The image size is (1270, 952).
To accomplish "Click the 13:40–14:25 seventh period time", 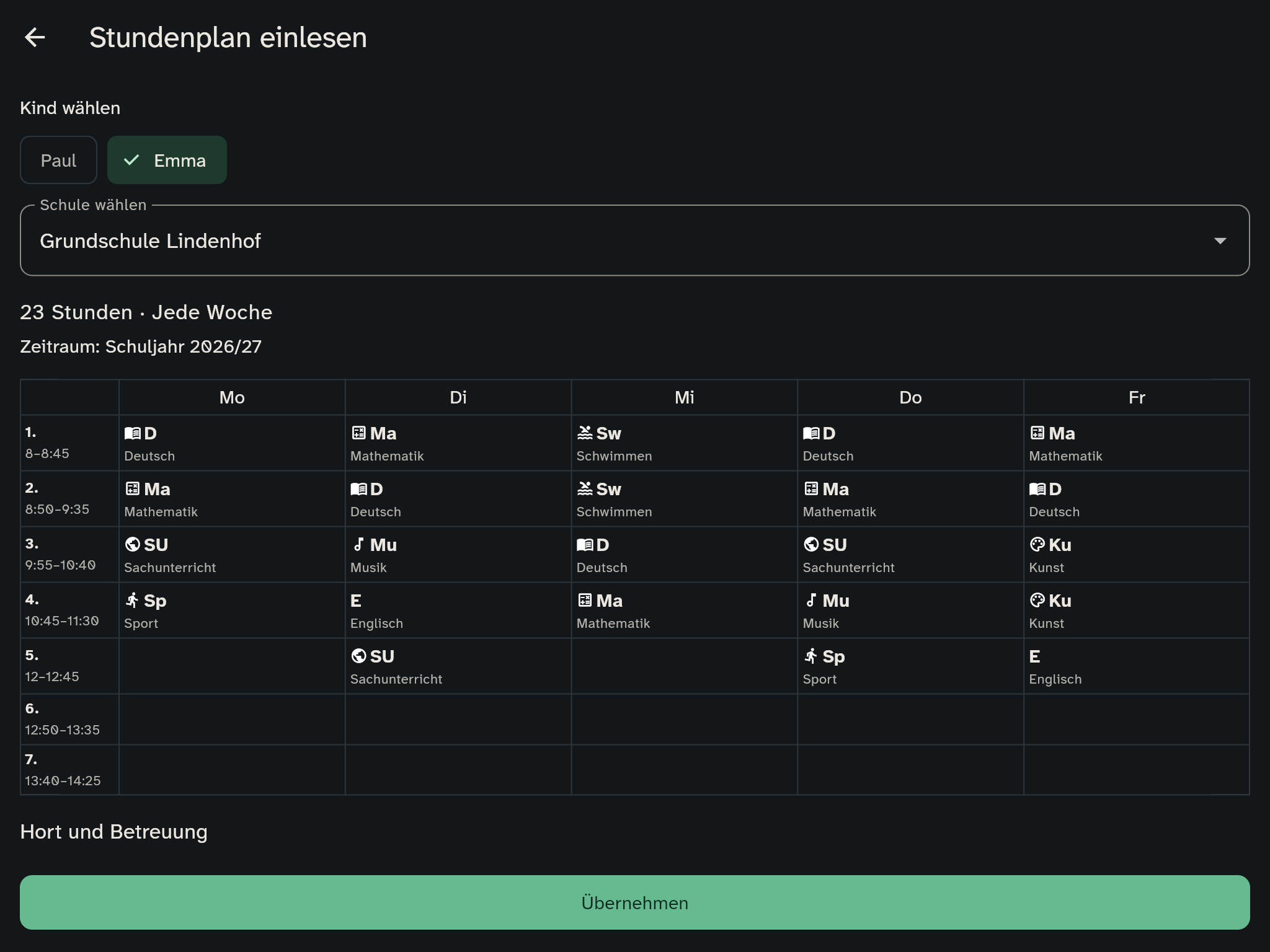I will click(x=63, y=781).
